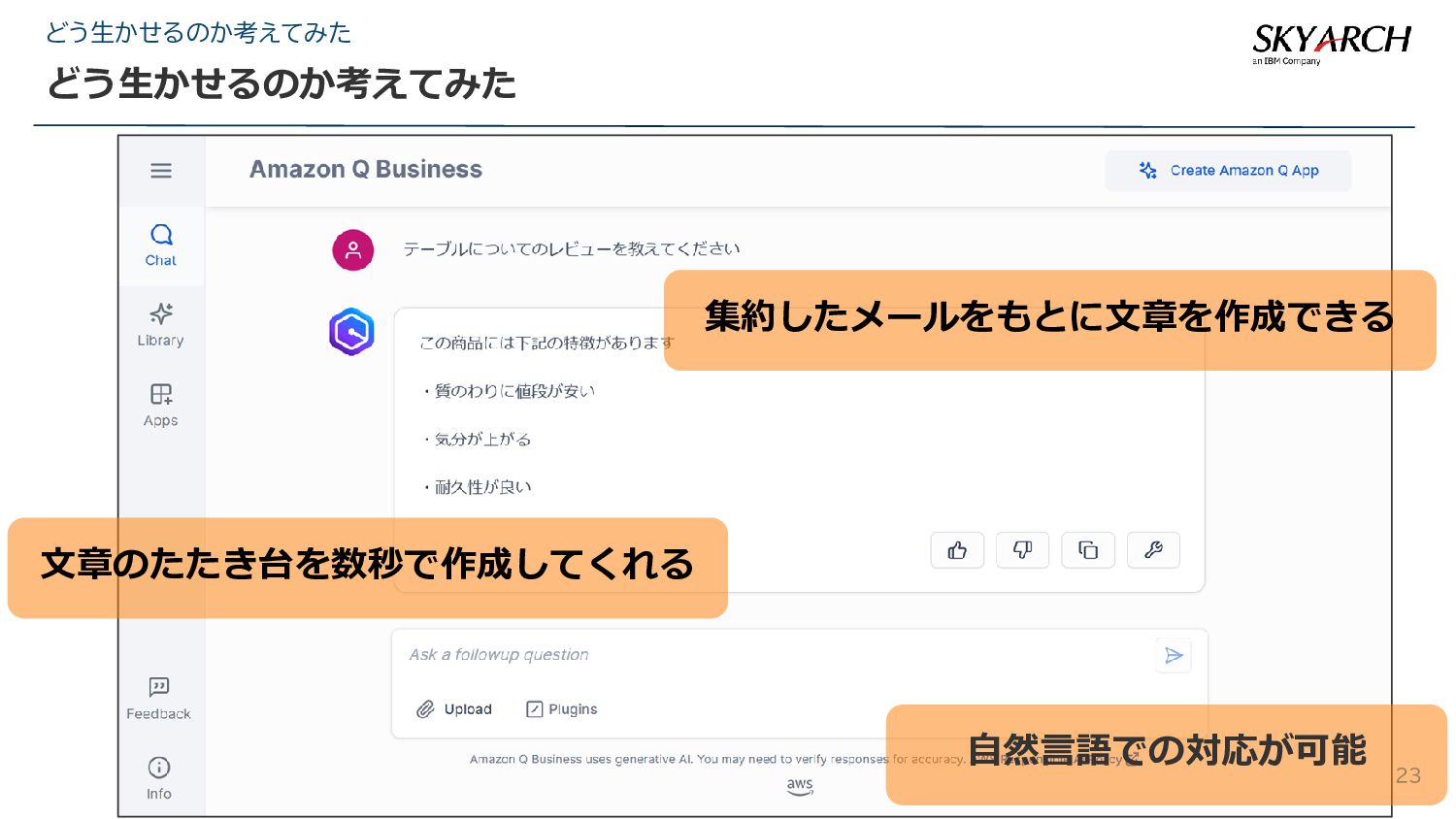Open the Plugins option
The image size is (1456, 819).
pos(562,709)
